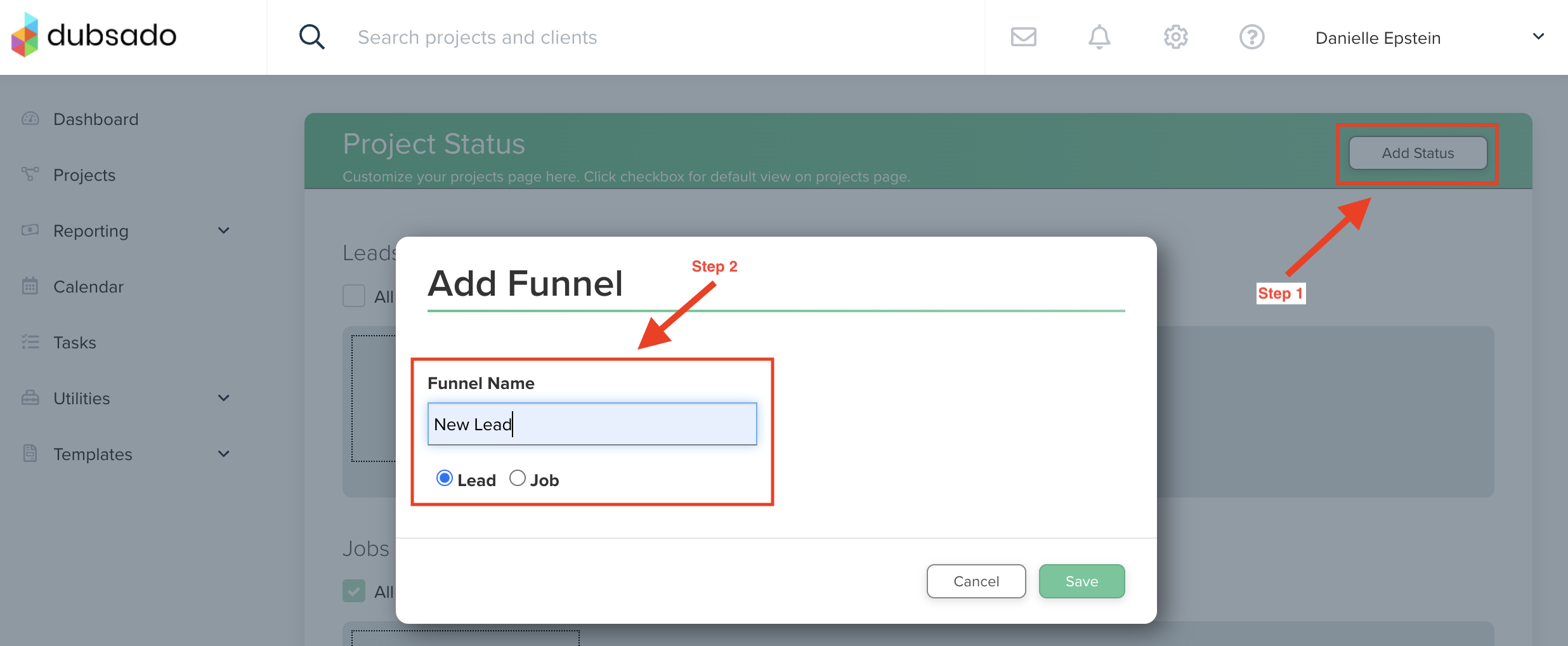Screen dimensions: 1568x646
Task: Open the Danielle Epstein account dropdown
Action: point(1538,37)
